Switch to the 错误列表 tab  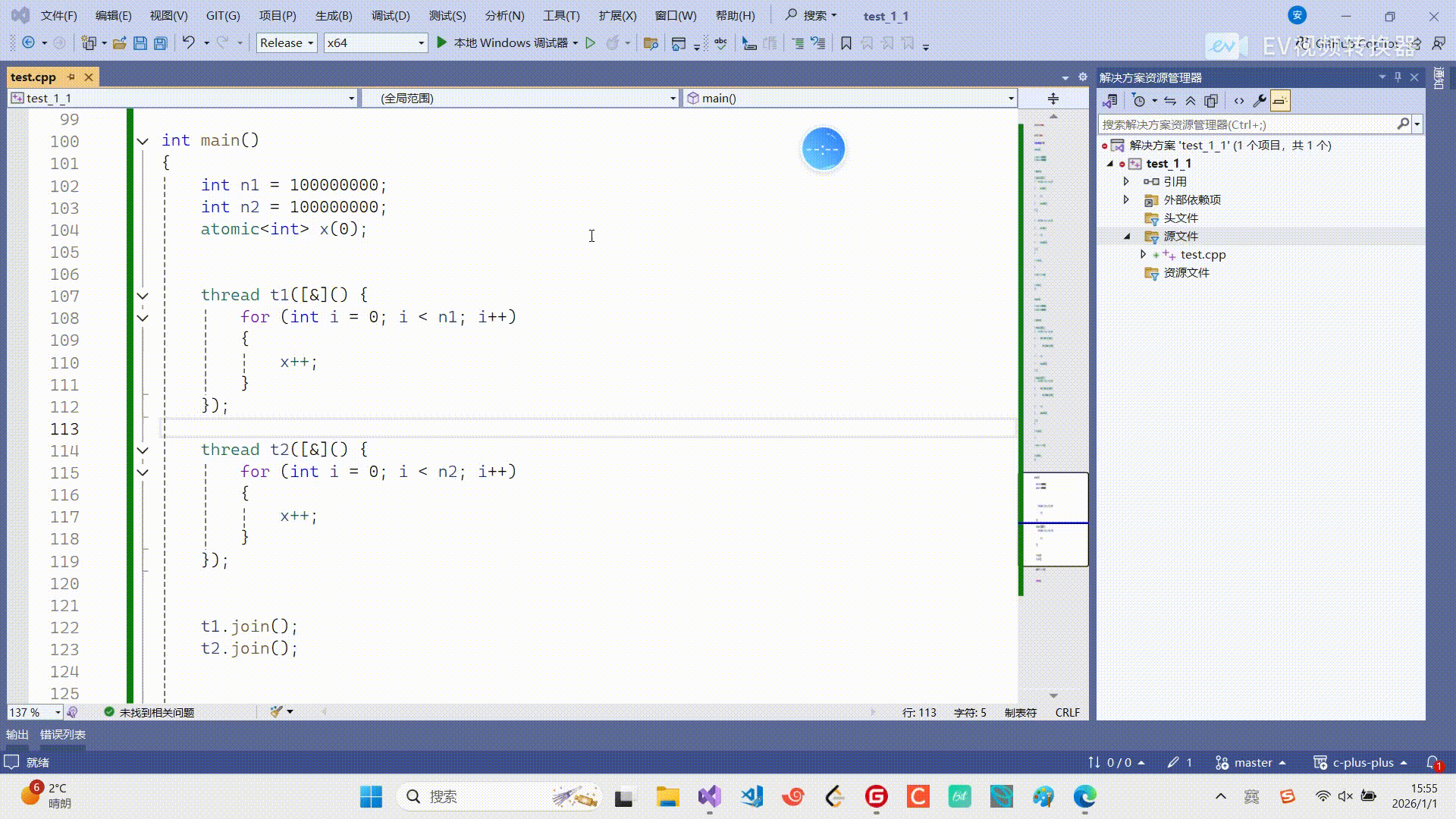[63, 734]
